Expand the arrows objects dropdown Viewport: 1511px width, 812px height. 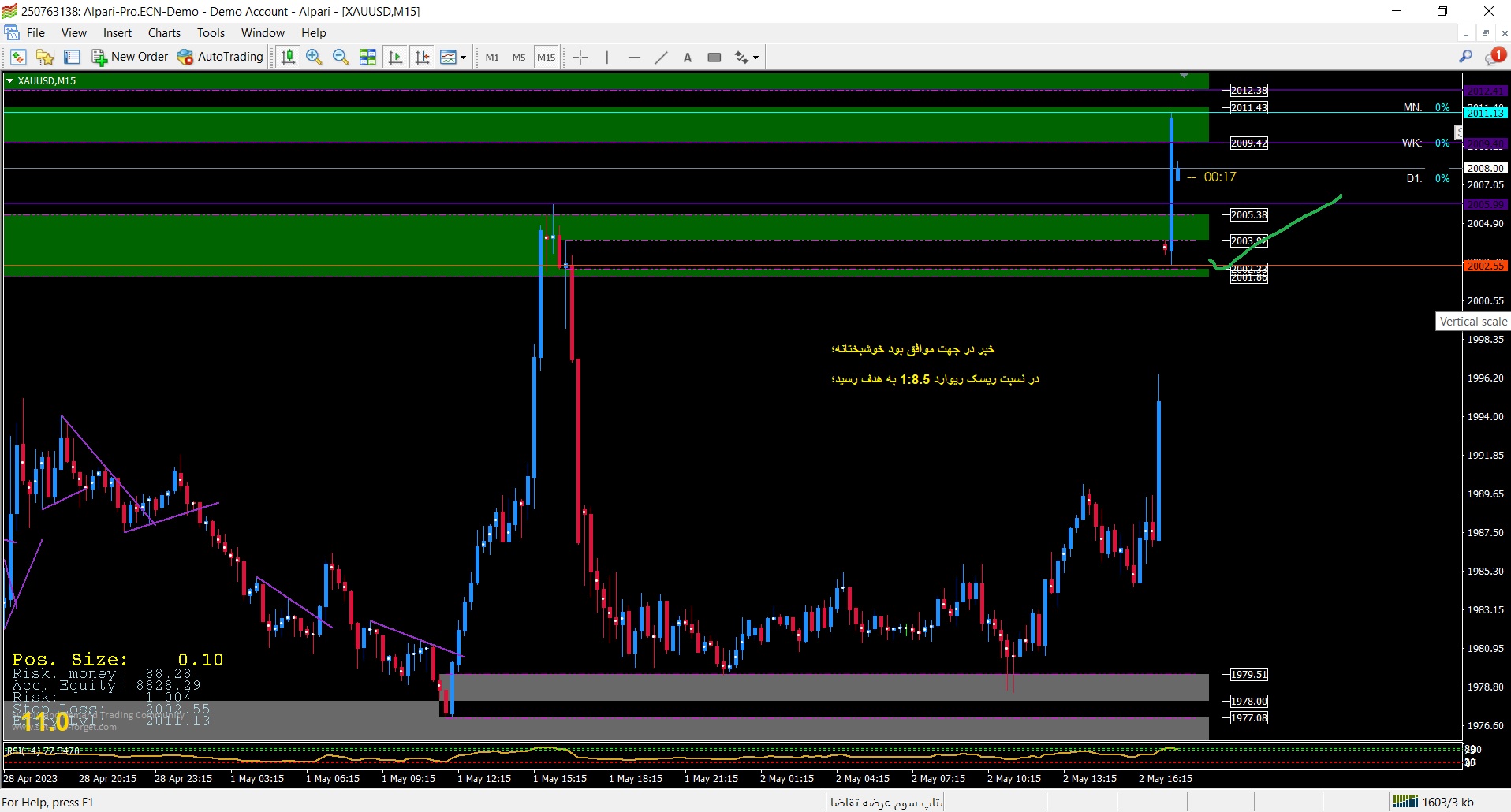(x=755, y=57)
